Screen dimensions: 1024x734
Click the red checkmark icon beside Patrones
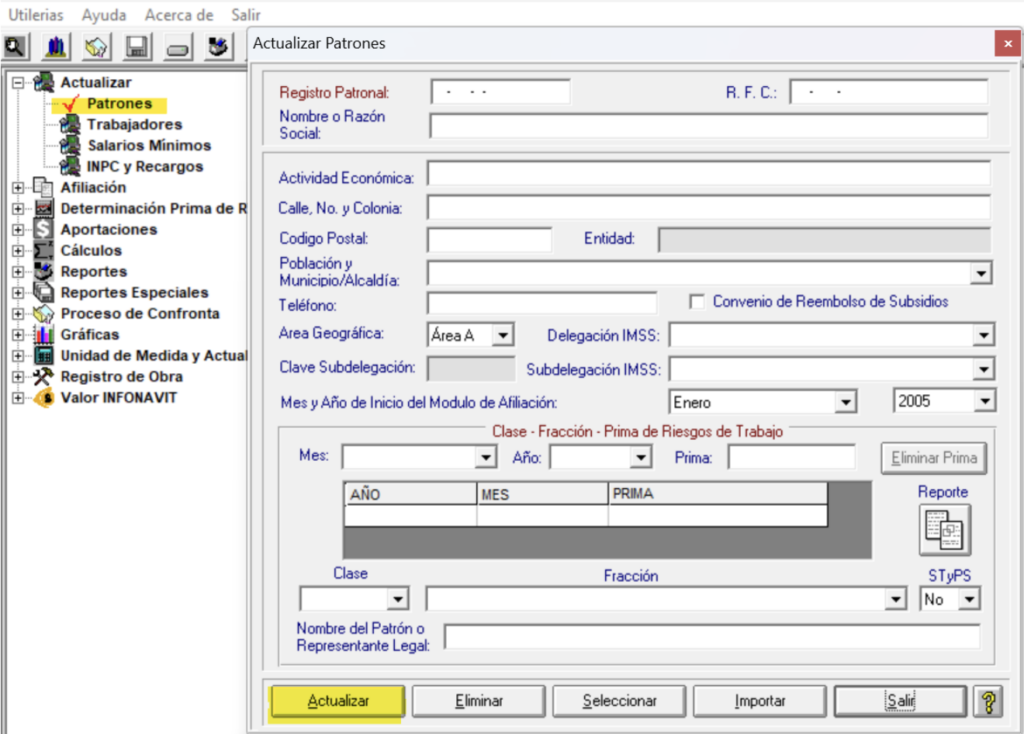[x=71, y=103]
